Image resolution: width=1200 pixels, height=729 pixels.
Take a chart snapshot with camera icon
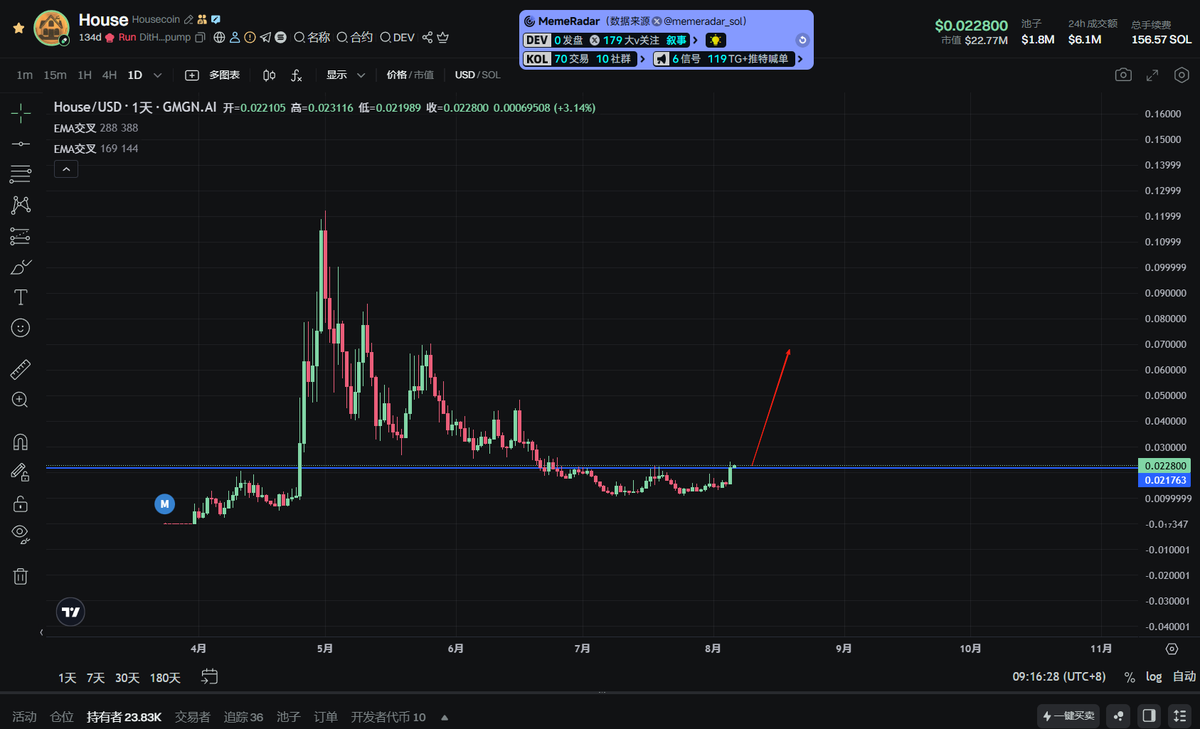pos(1124,75)
